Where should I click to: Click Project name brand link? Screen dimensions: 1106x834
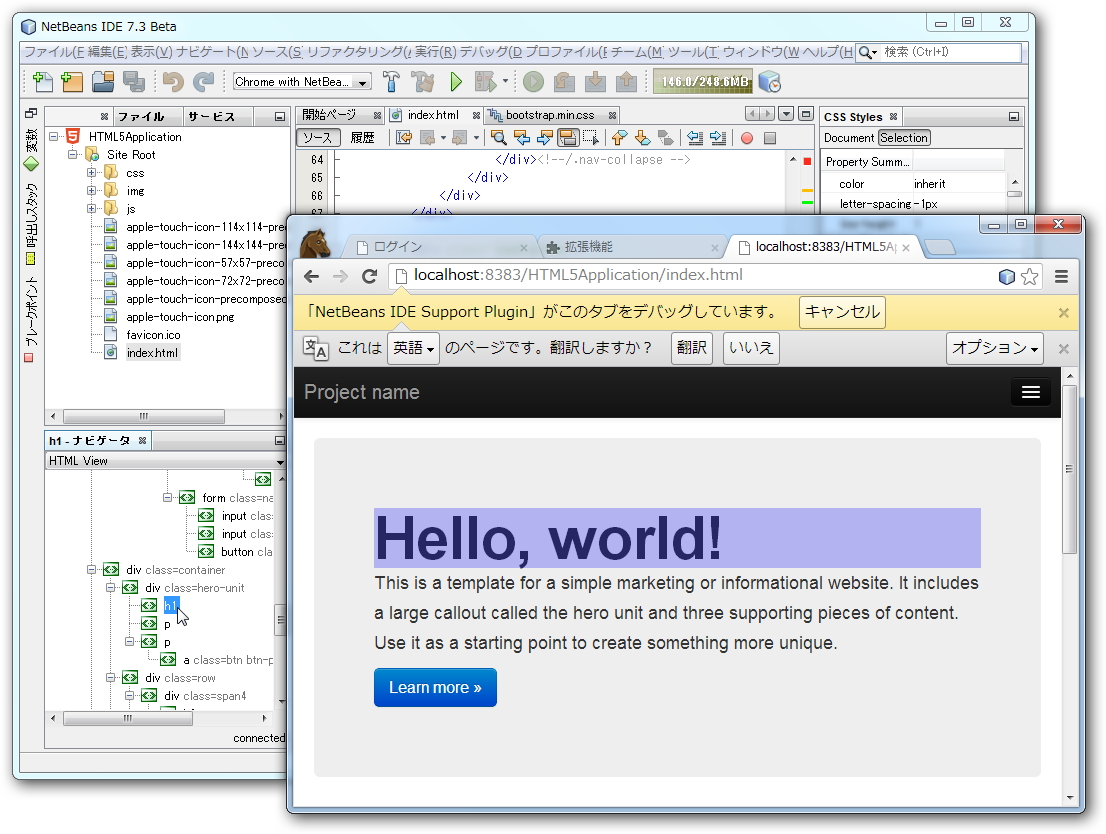click(362, 392)
